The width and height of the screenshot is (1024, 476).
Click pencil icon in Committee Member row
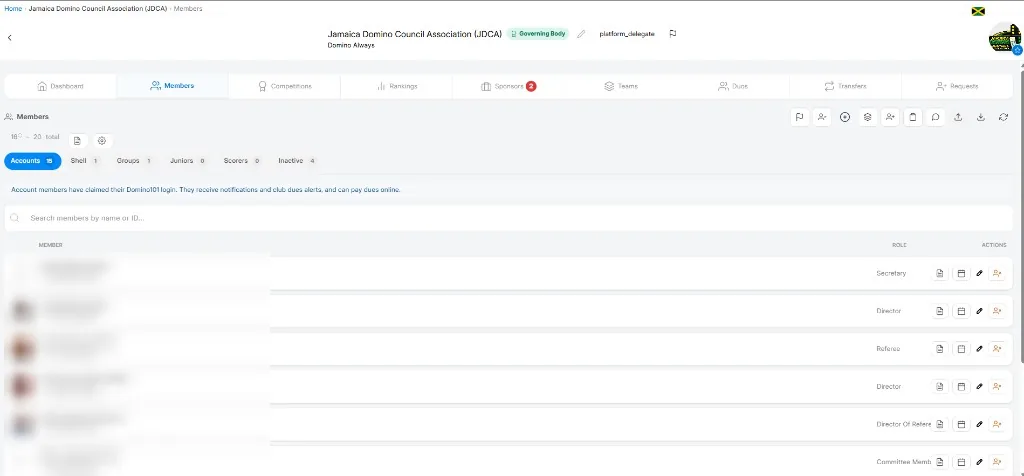tap(979, 462)
